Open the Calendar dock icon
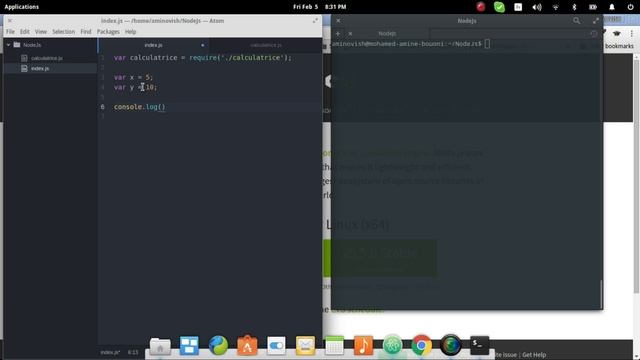The height and width of the screenshot is (360, 640). click(x=334, y=346)
